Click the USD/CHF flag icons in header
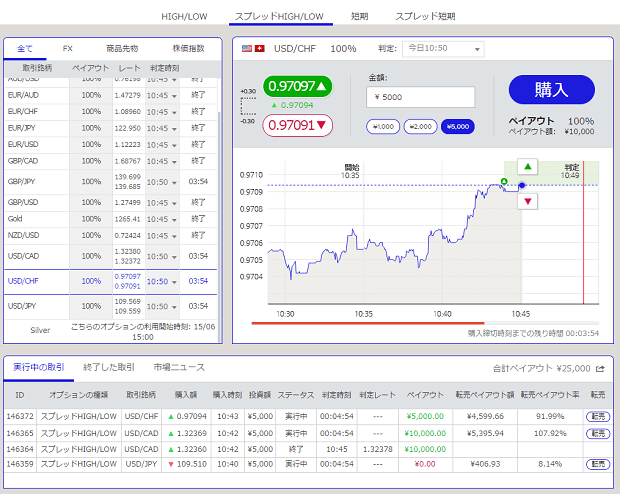 click(253, 48)
